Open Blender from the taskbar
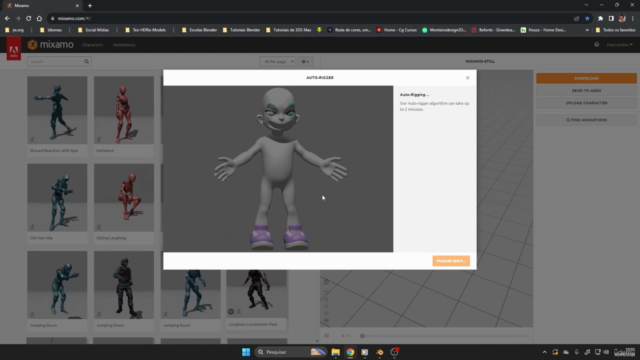 (x=380, y=352)
